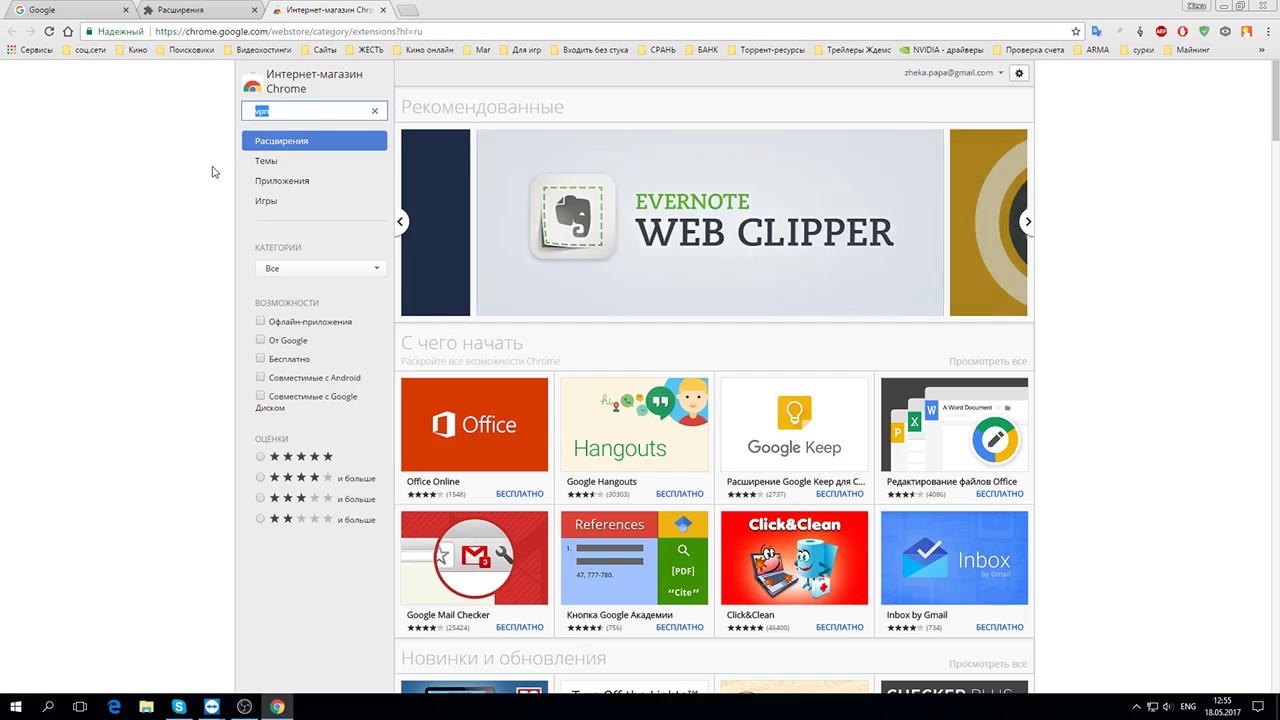Open the БАНК bookmarks folder
1280x720 pixels.
[x=701, y=50]
